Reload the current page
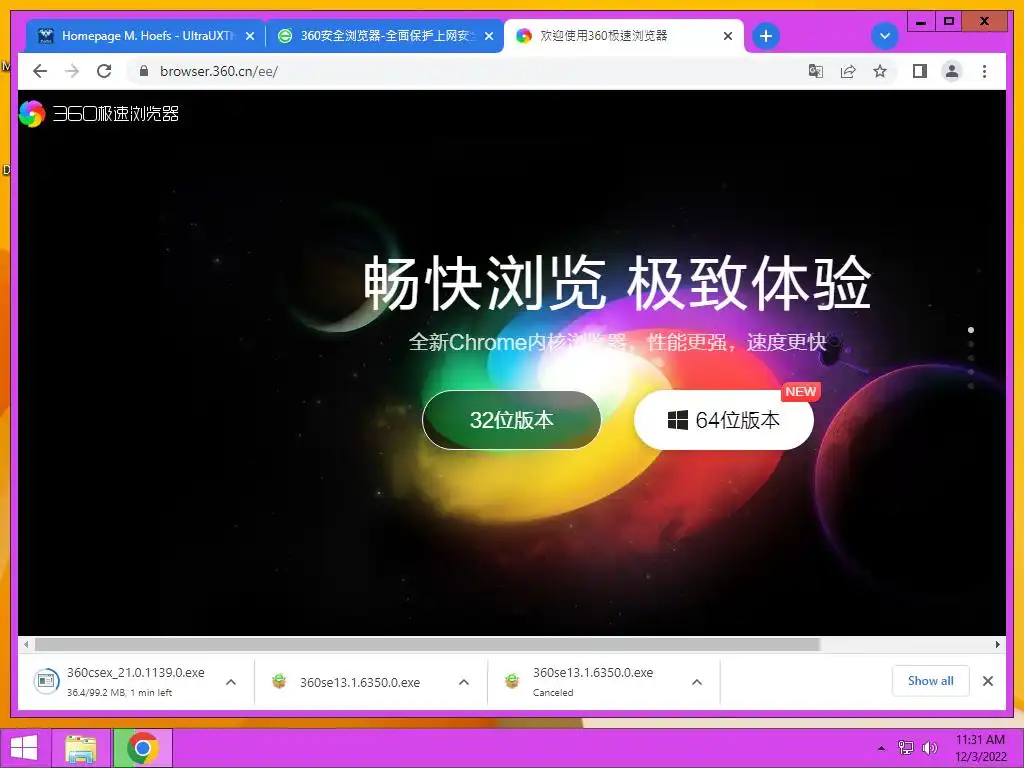This screenshot has height=768, width=1024. click(104, 71)
